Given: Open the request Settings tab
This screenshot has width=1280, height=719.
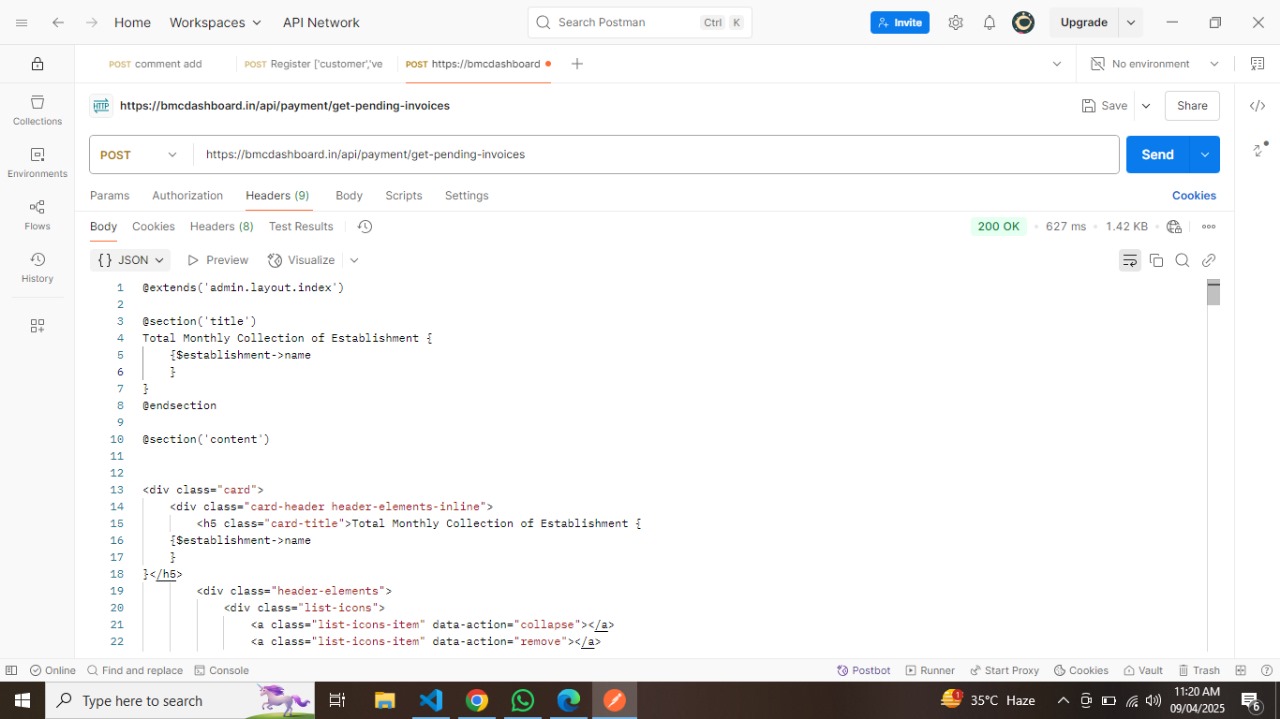Looking at the screenshot, I should coord(467,196).
